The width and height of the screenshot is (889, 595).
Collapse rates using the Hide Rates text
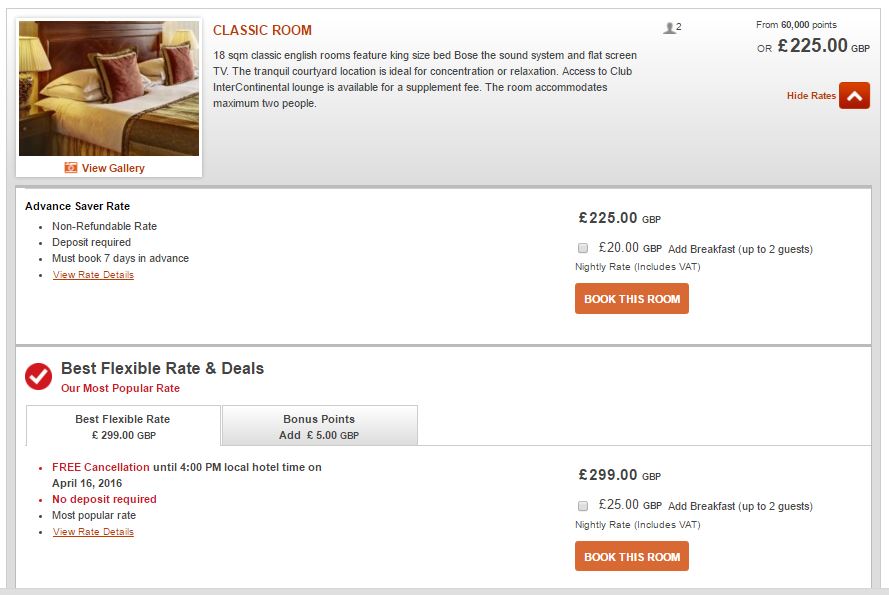click(811, 96)
